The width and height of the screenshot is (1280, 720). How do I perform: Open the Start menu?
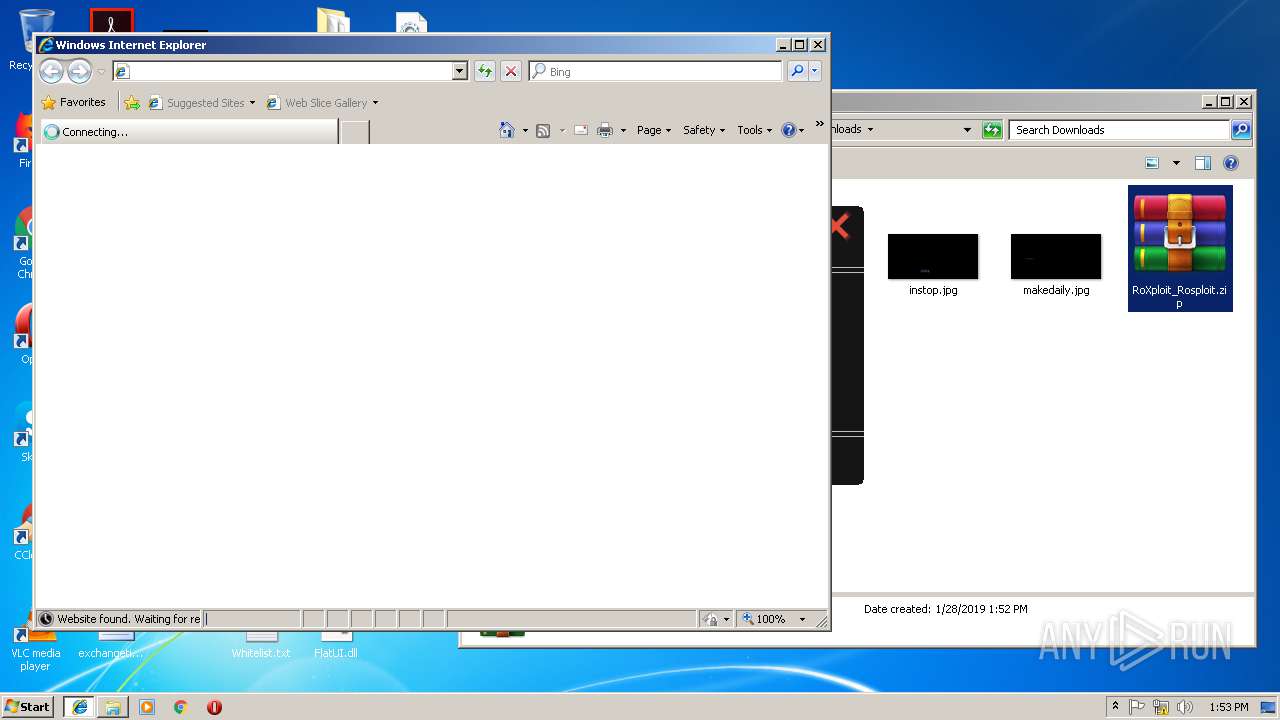coord(27,706)
